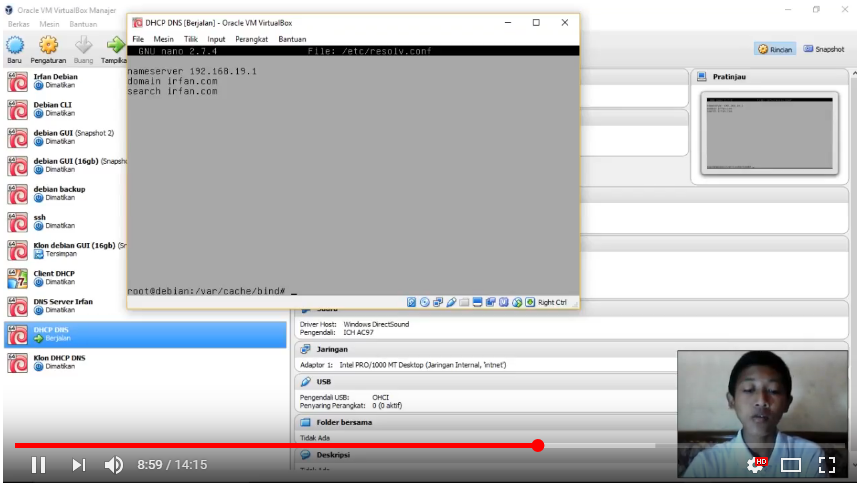The height and width of the screenshot is (486, 859).
Task: Select the Klon DHCP DNS machine
Action: pos(145,362)
